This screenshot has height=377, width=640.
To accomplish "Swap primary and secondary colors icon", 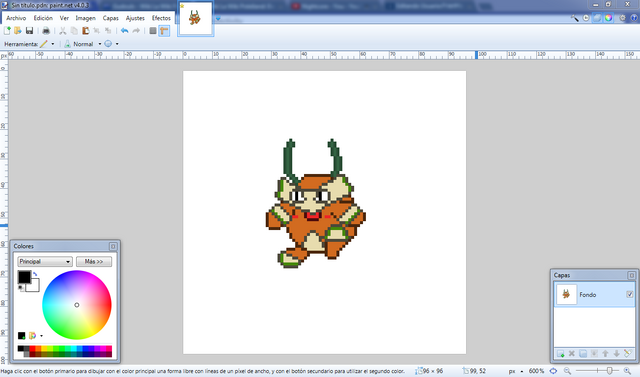I will 35,274.
